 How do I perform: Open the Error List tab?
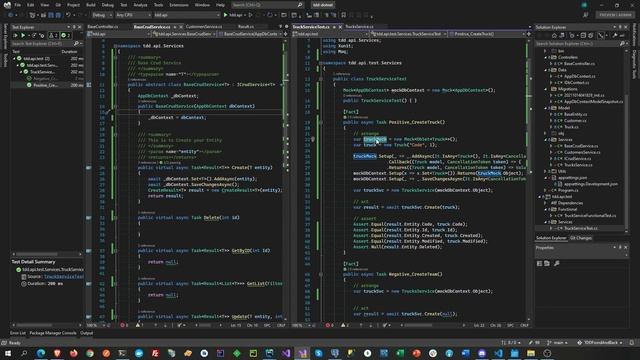(x=18, y=333)
